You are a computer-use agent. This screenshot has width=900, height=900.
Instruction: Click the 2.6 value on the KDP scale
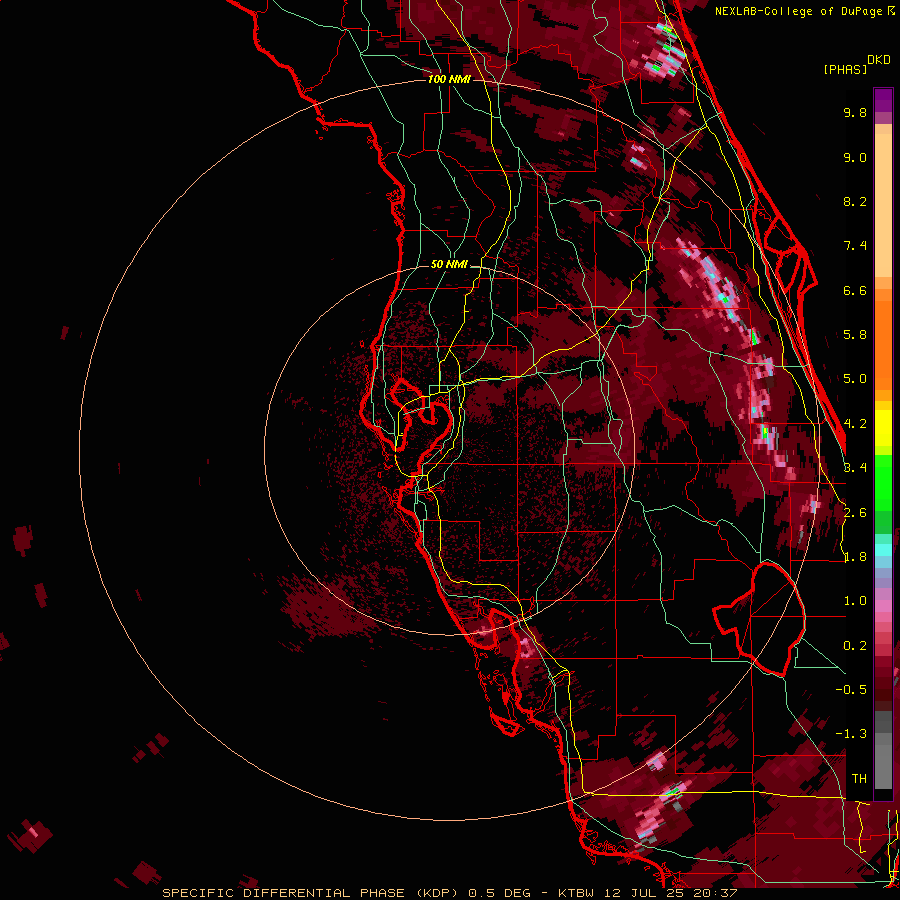[855, 513]
